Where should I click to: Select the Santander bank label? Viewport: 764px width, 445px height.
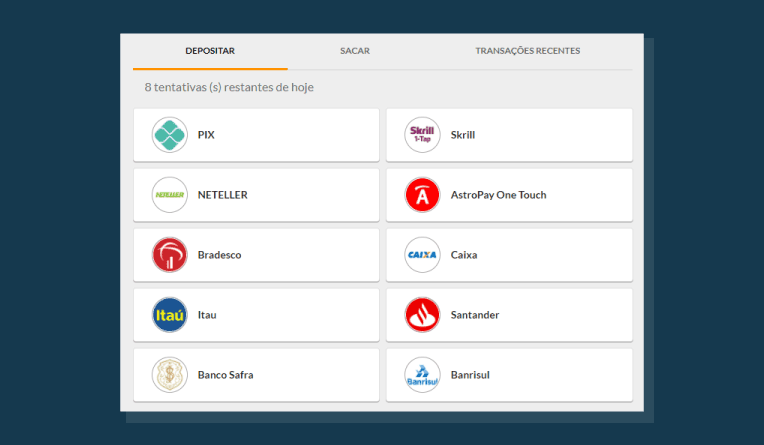click(x=475, y=315)
